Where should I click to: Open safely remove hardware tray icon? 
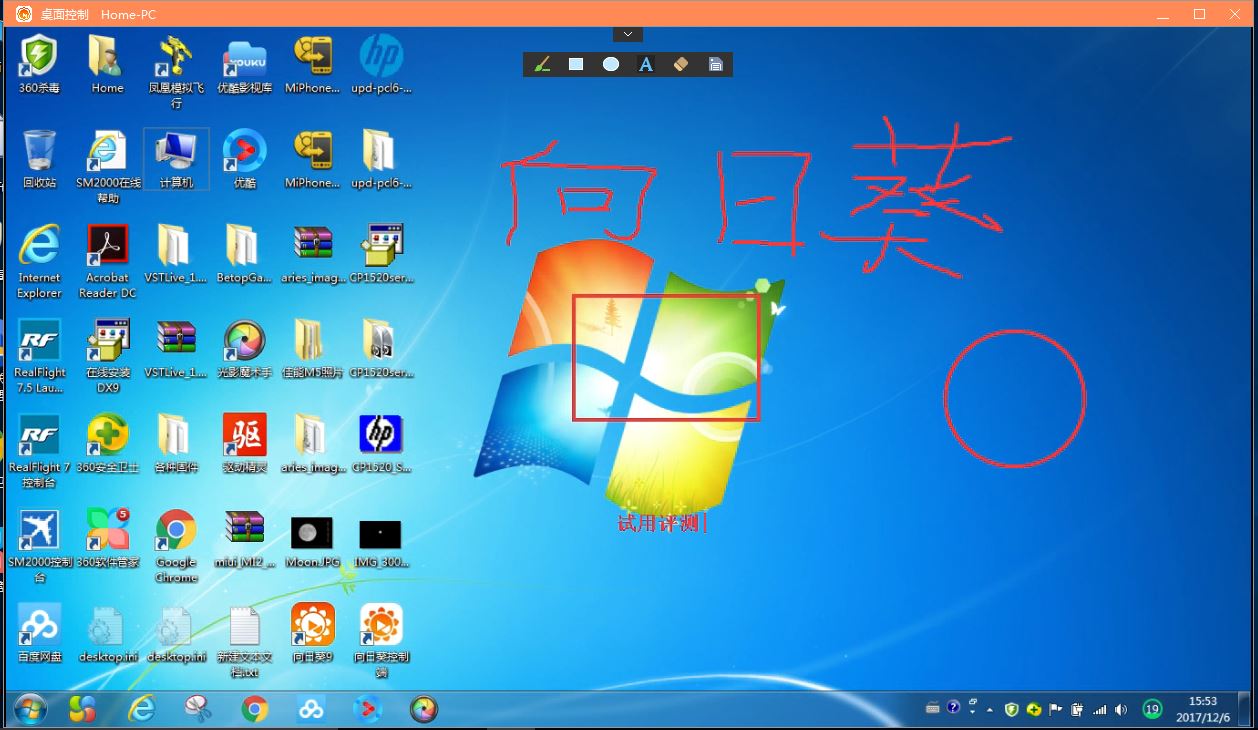[x=1077, y=709]
